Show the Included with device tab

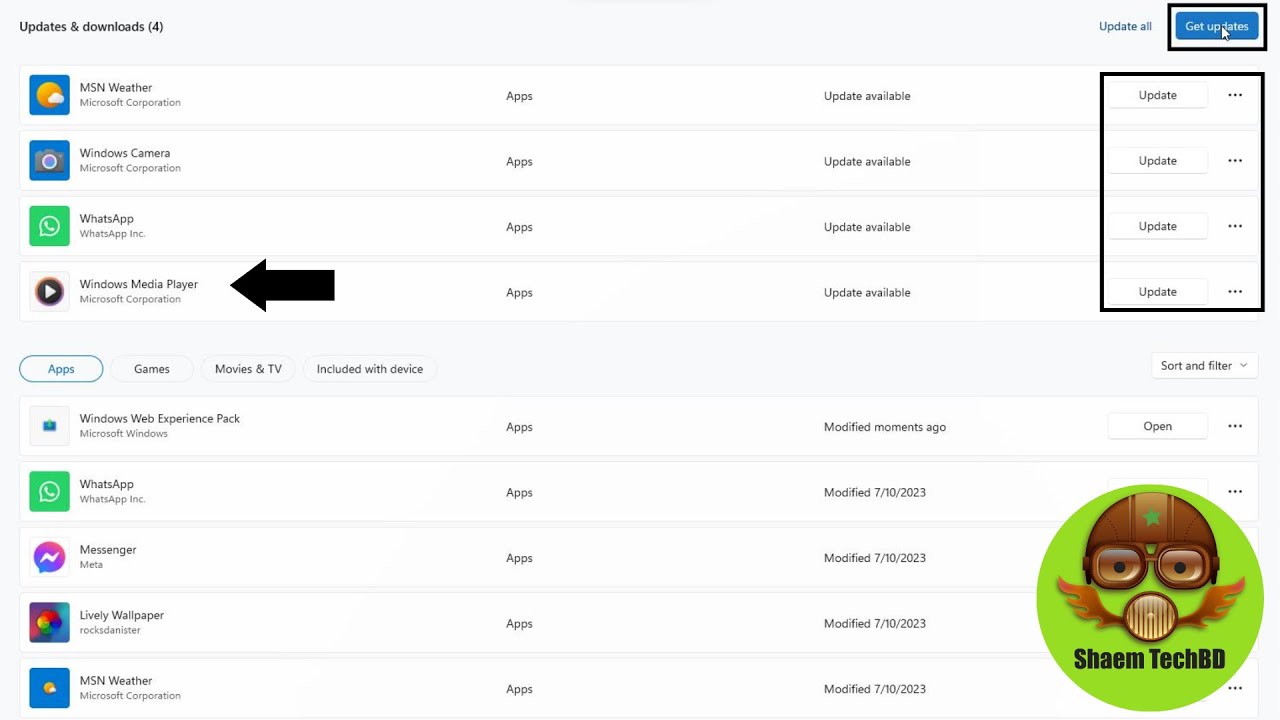click(370, 369)
